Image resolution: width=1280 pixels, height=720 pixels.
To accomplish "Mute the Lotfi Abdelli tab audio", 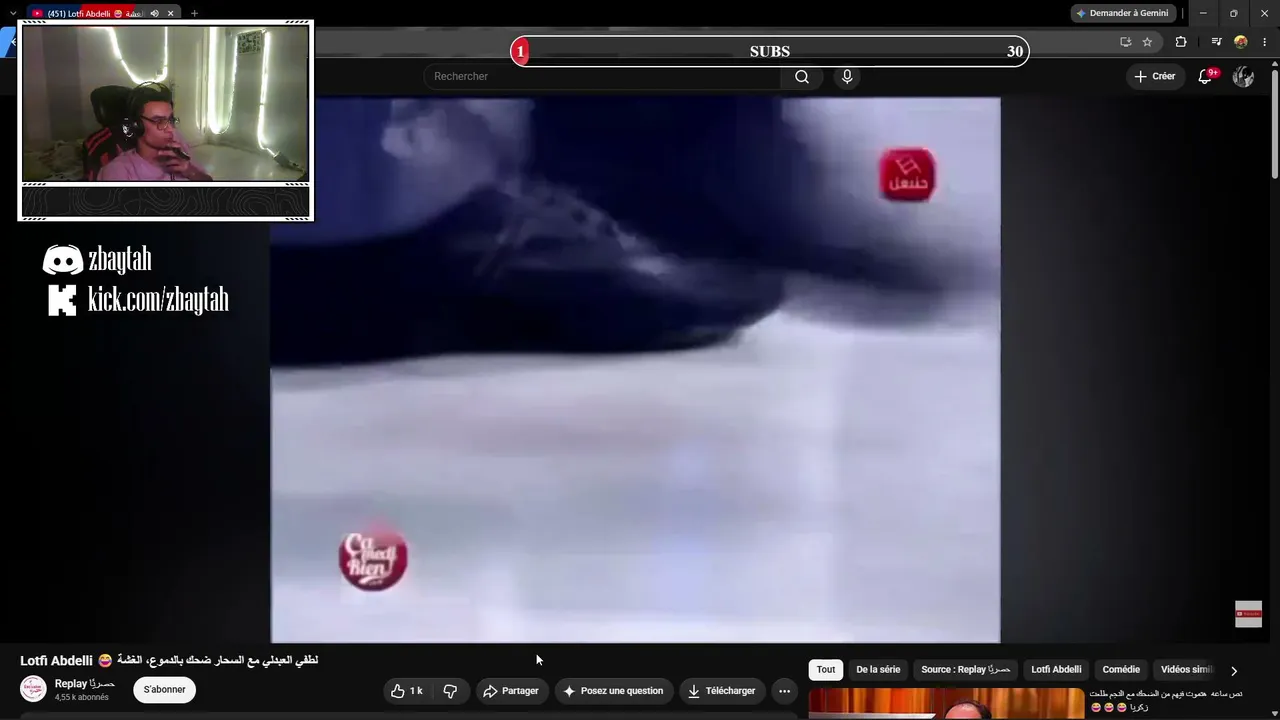I will [154, 13].
